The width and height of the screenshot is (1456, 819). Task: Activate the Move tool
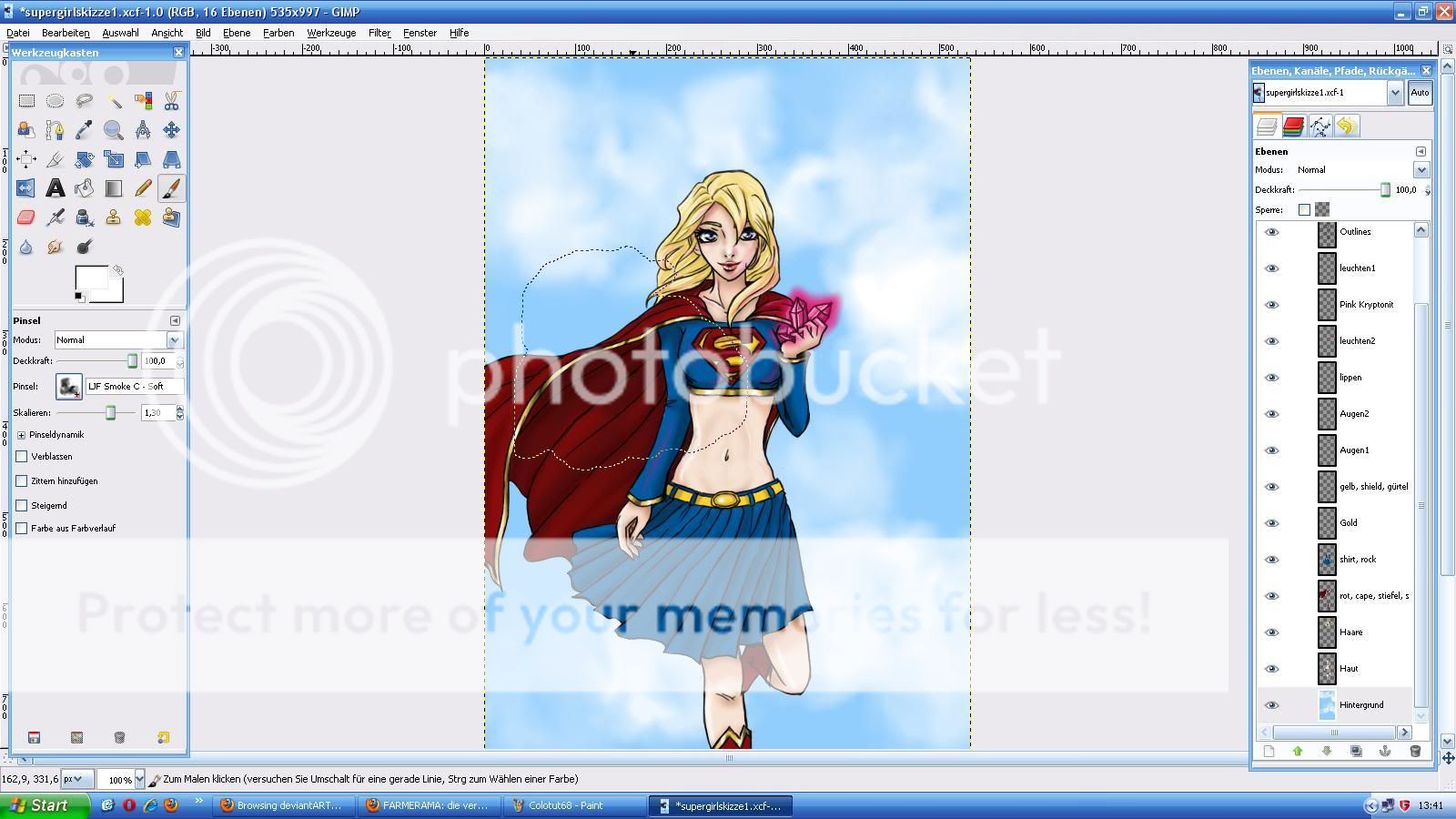[x=171, y=130]
